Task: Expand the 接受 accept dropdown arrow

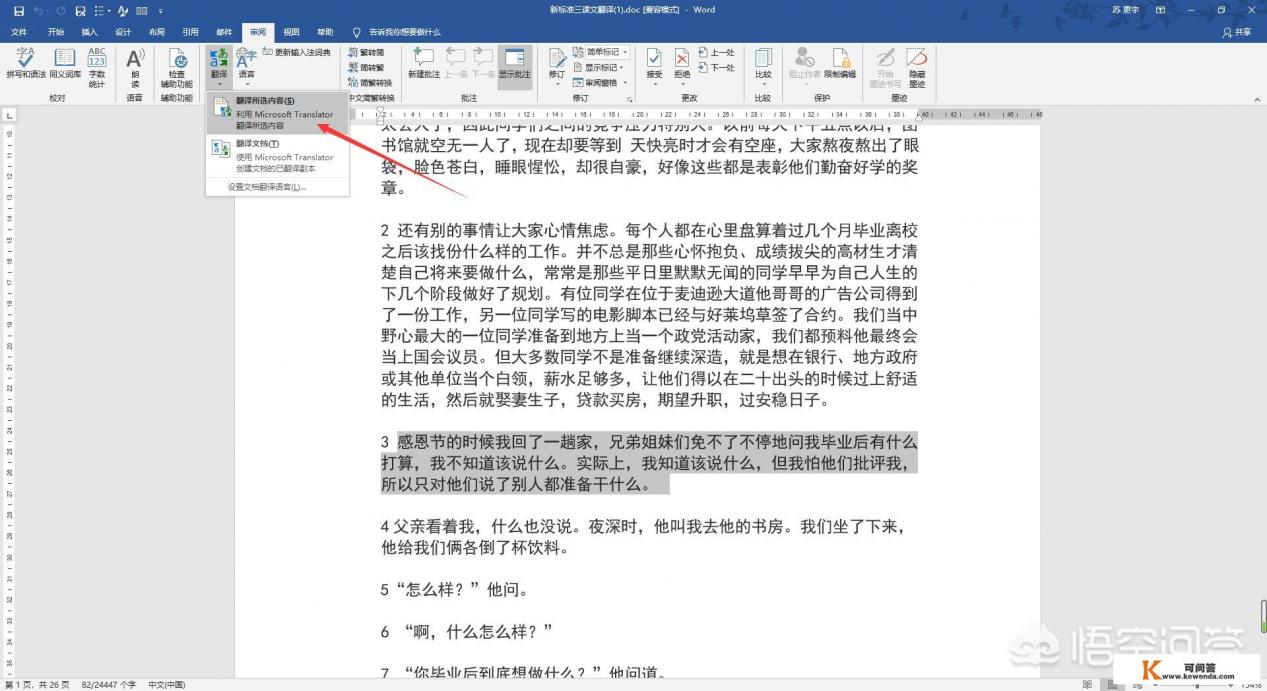Action: click(x=654, y=84)
